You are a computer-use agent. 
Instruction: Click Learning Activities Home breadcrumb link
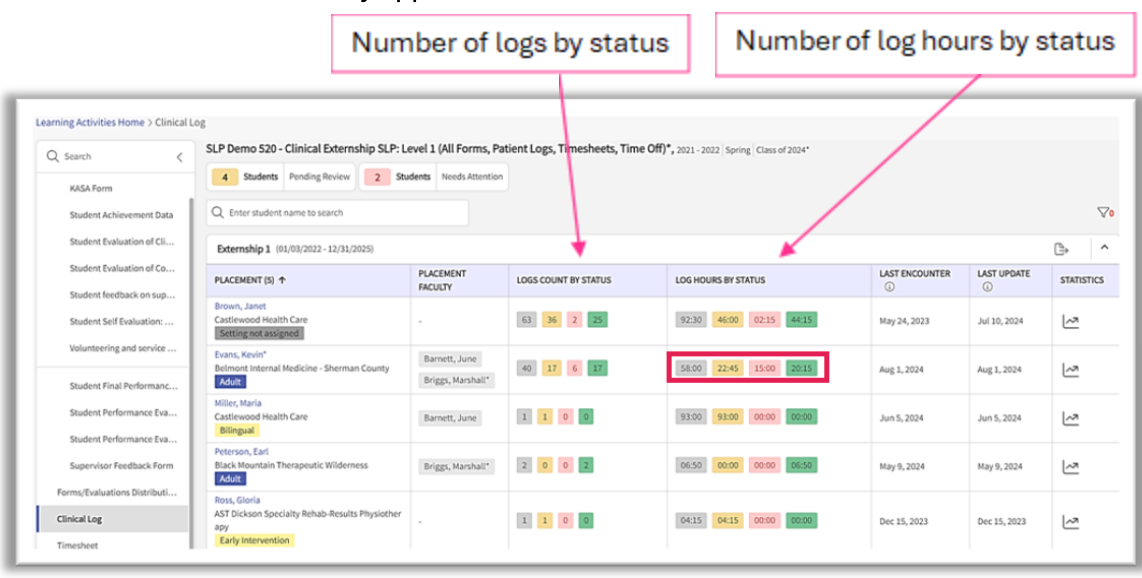pyautogui.click(x=90, y=122)
